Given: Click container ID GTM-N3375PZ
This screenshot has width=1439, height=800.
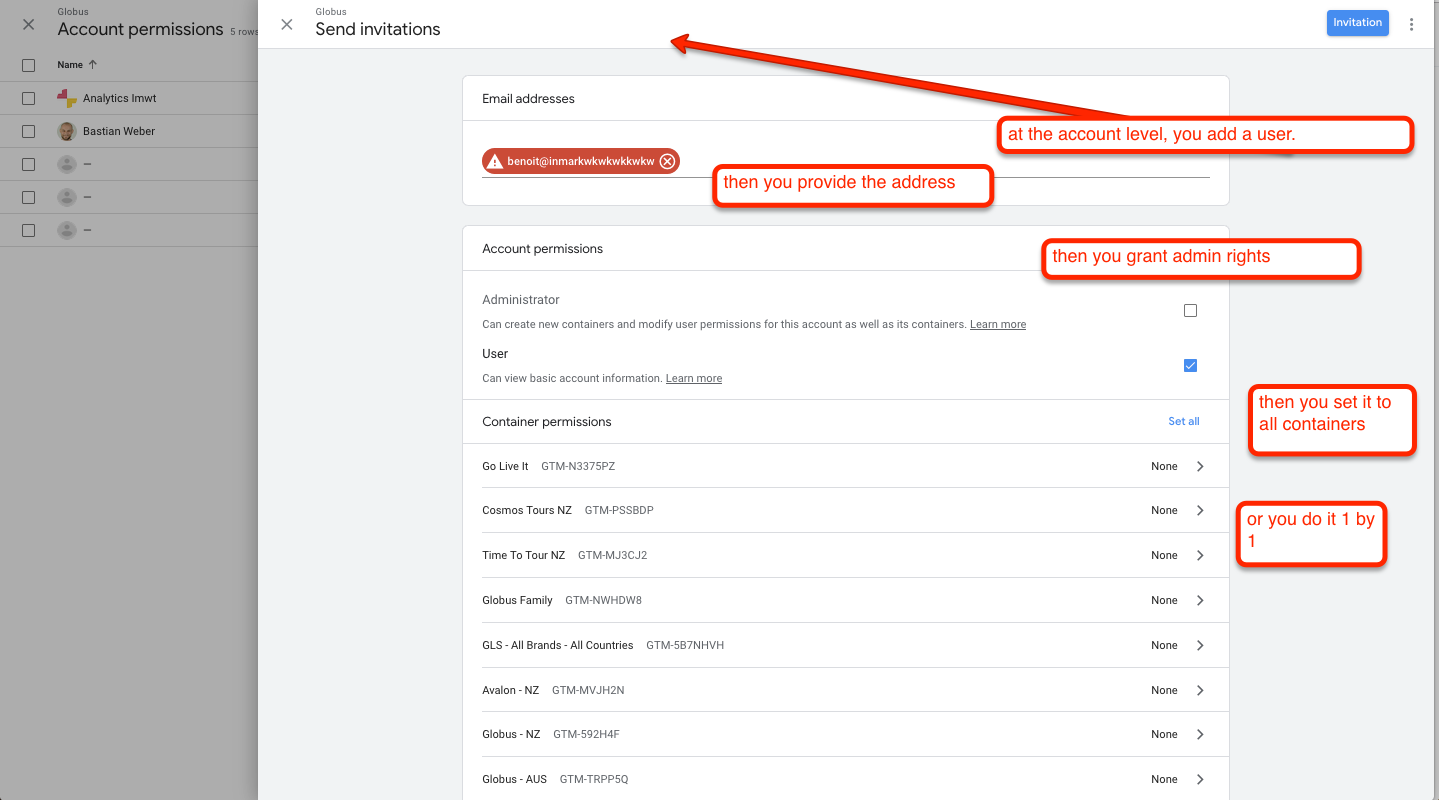Looking at the screenshot, I should point(578,466).
